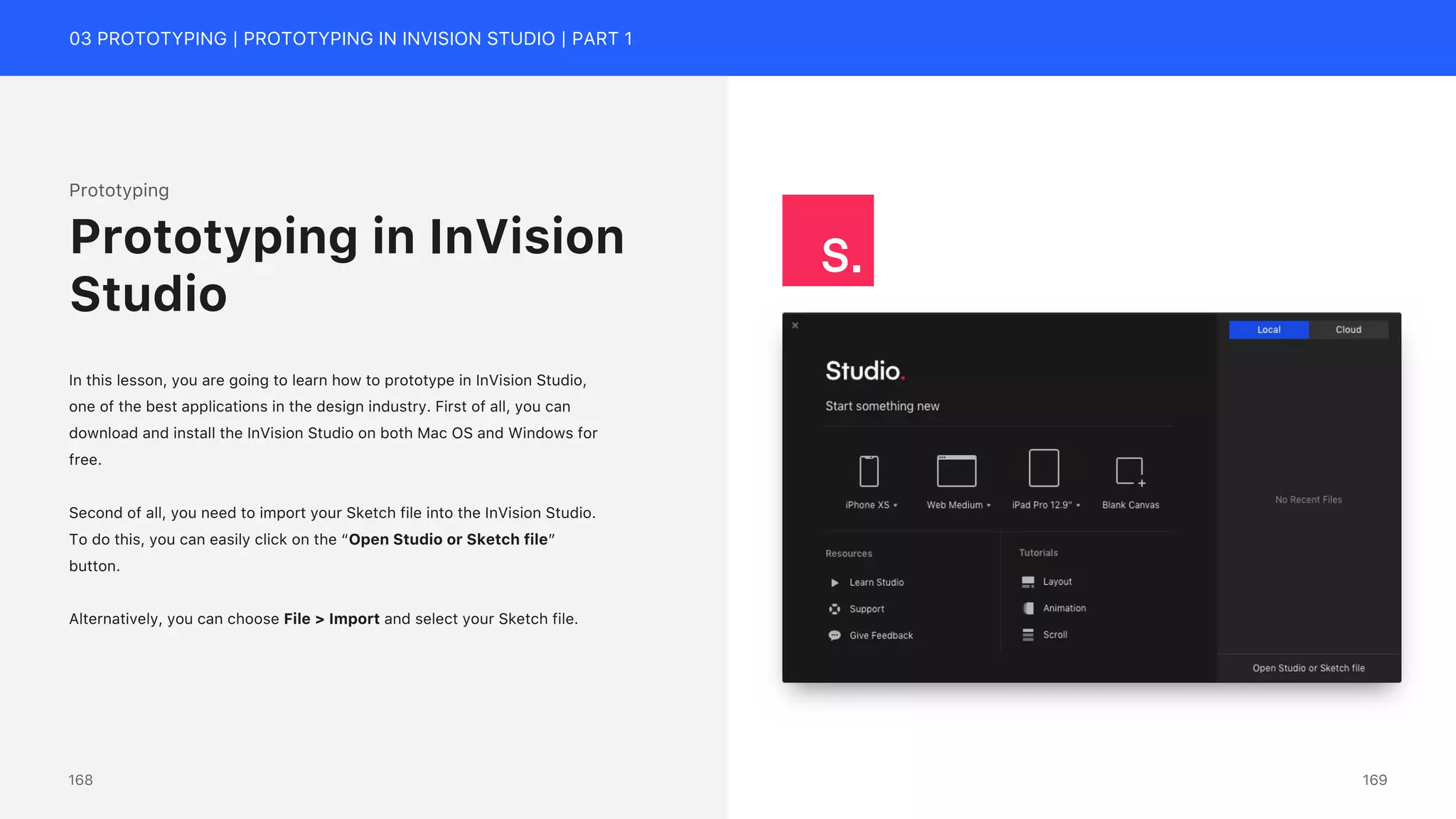Screen dimensions: 1456x819
Task: Click the Learn Studio play icon
Action: (835, 582)
